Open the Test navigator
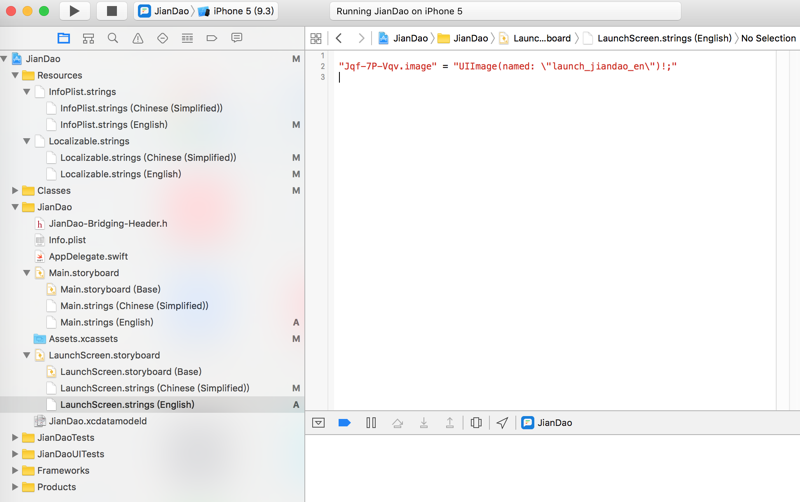 point(162,38)
